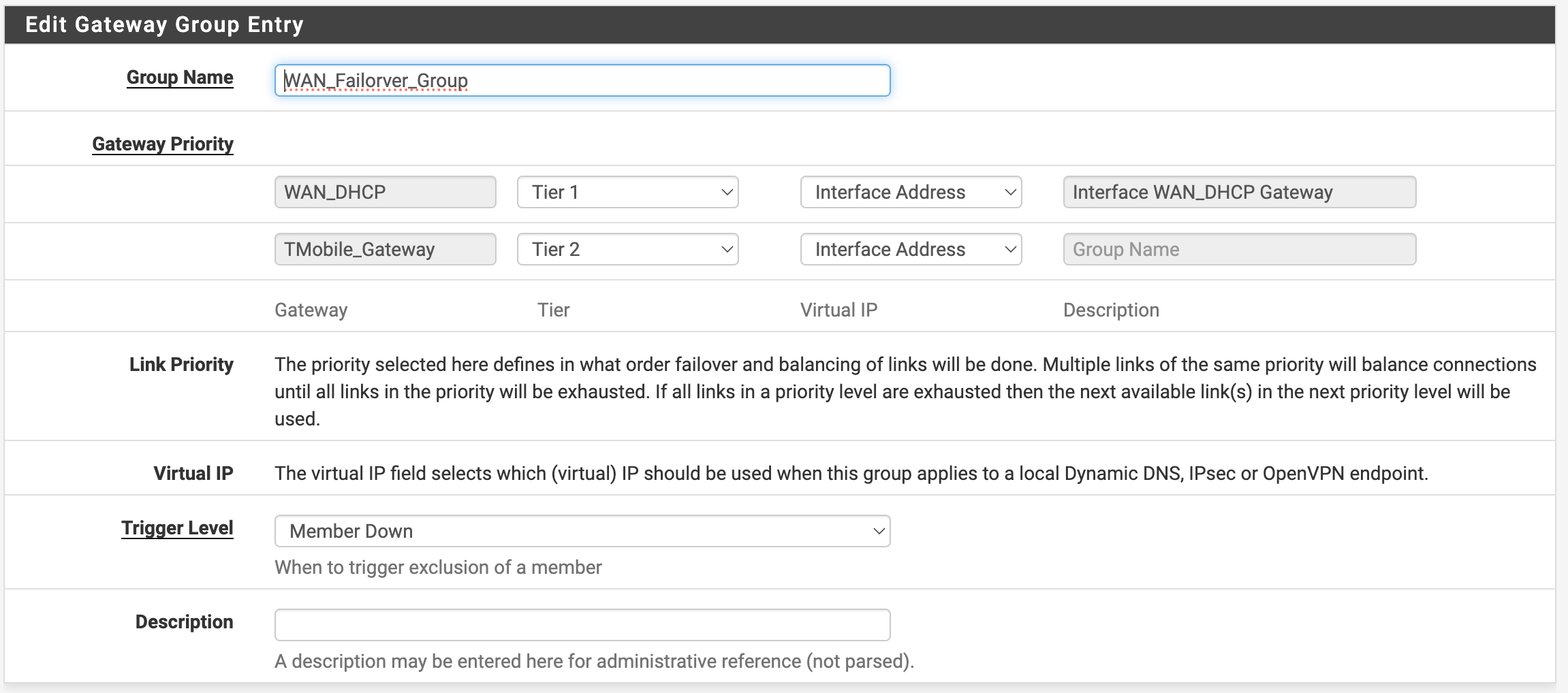Click the Description column caption under the gateways
The image size is (1568, 693).
point(1111,310)
